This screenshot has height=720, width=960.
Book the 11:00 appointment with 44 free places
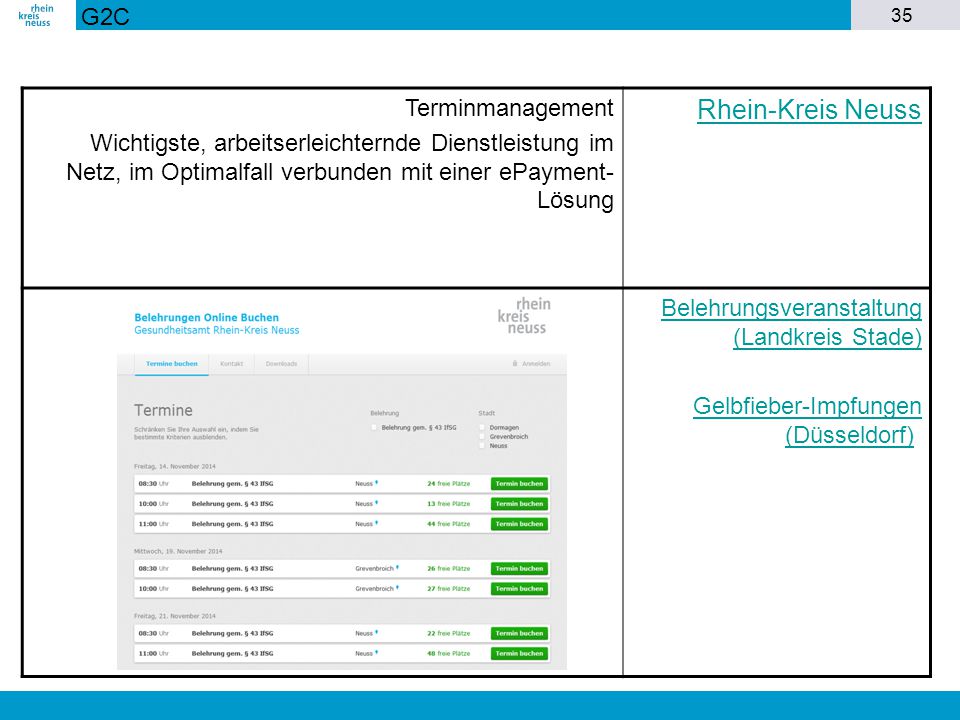(519, 524)
